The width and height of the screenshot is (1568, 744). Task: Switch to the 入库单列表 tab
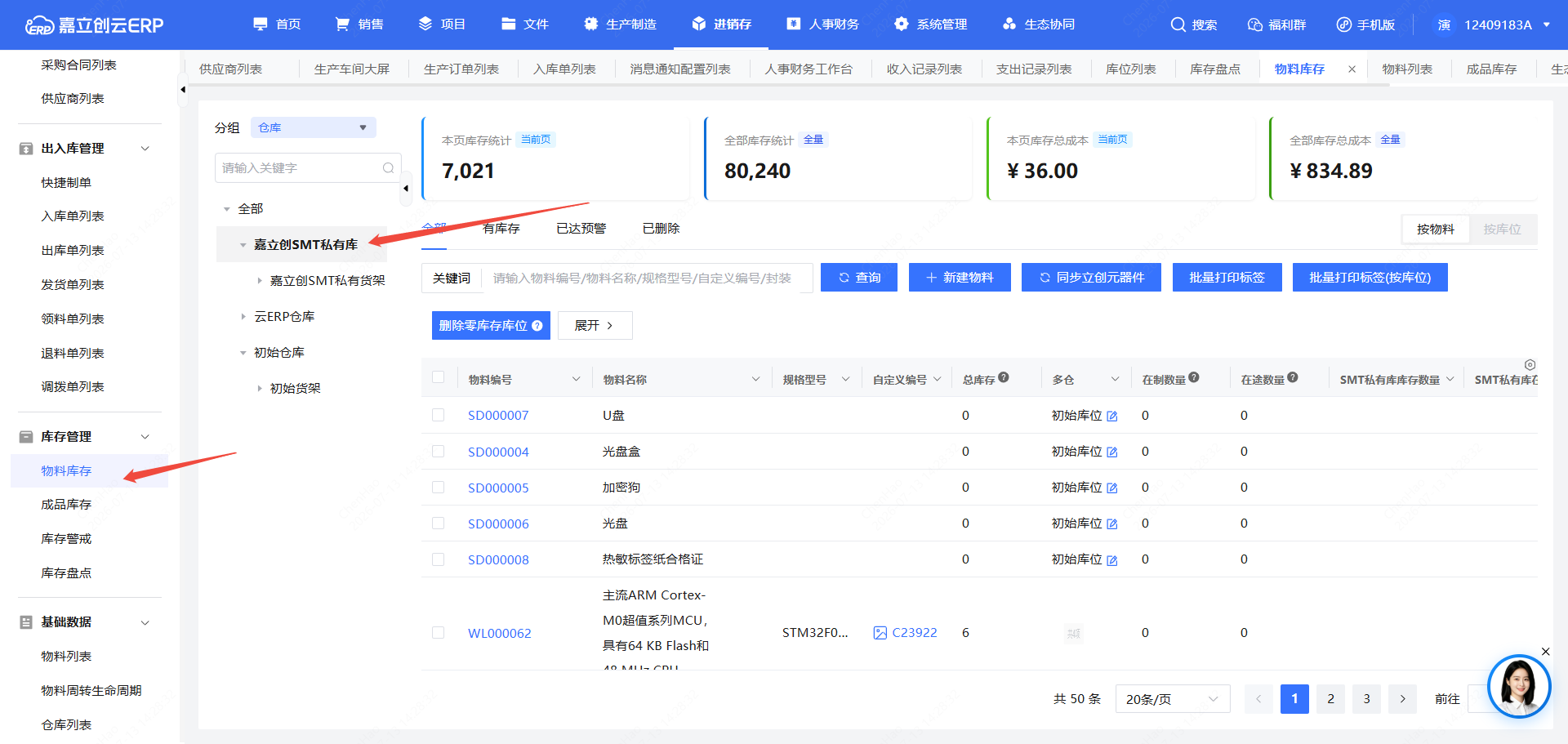pos(564,69)
